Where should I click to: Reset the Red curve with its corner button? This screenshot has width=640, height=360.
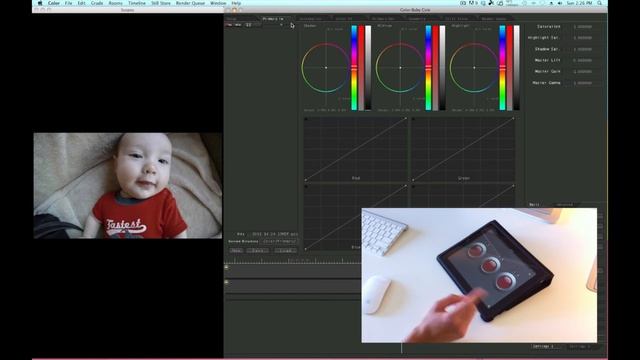[306, 119]
